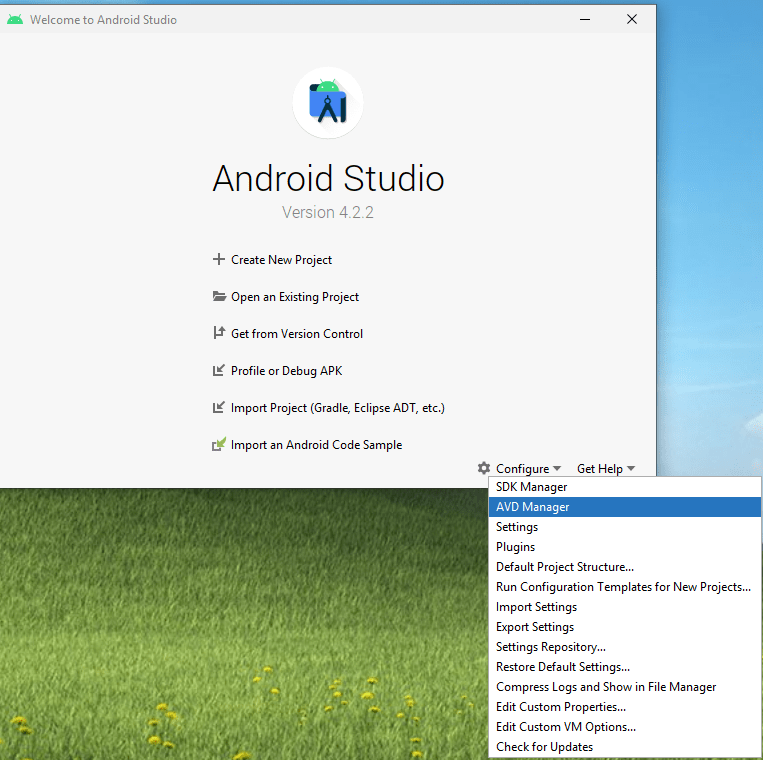Choose Get from Version Control
Viewport: 763px width, 760px height.
pyautogui.click(x=297, y=334)
